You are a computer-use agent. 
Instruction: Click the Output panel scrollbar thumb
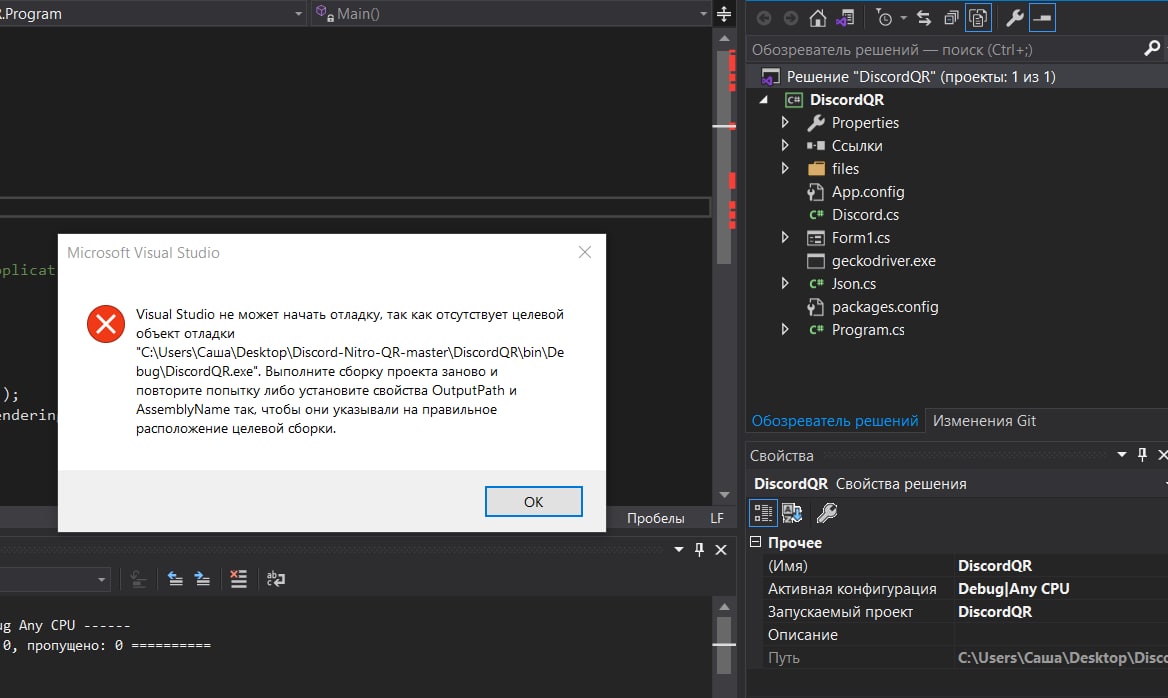click(724, 644)
